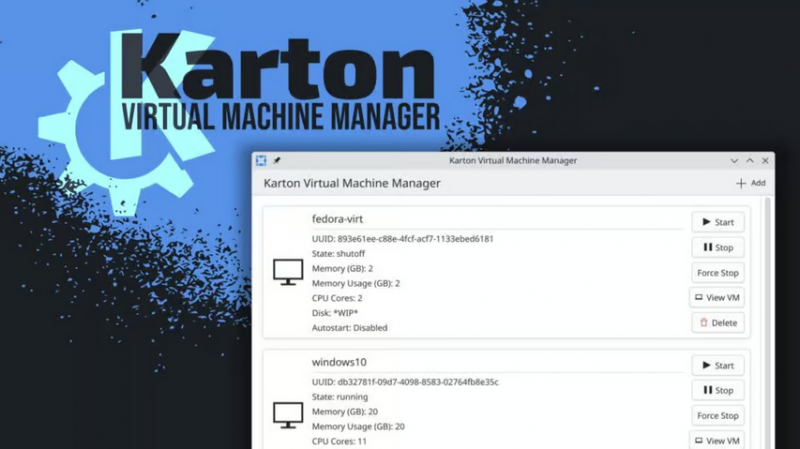Click 'Memory Usage (GB): 2' text
The image size is (800, 449).
(356, 283)
